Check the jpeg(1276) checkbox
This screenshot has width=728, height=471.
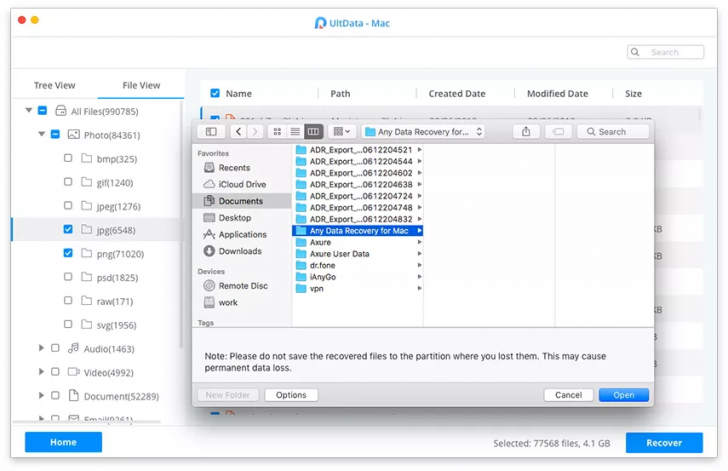click(68, 205)
